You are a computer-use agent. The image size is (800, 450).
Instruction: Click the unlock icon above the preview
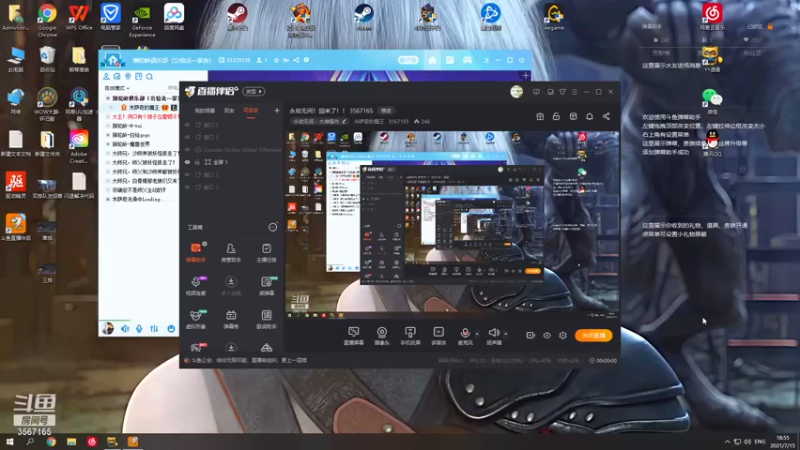[556, 116]
